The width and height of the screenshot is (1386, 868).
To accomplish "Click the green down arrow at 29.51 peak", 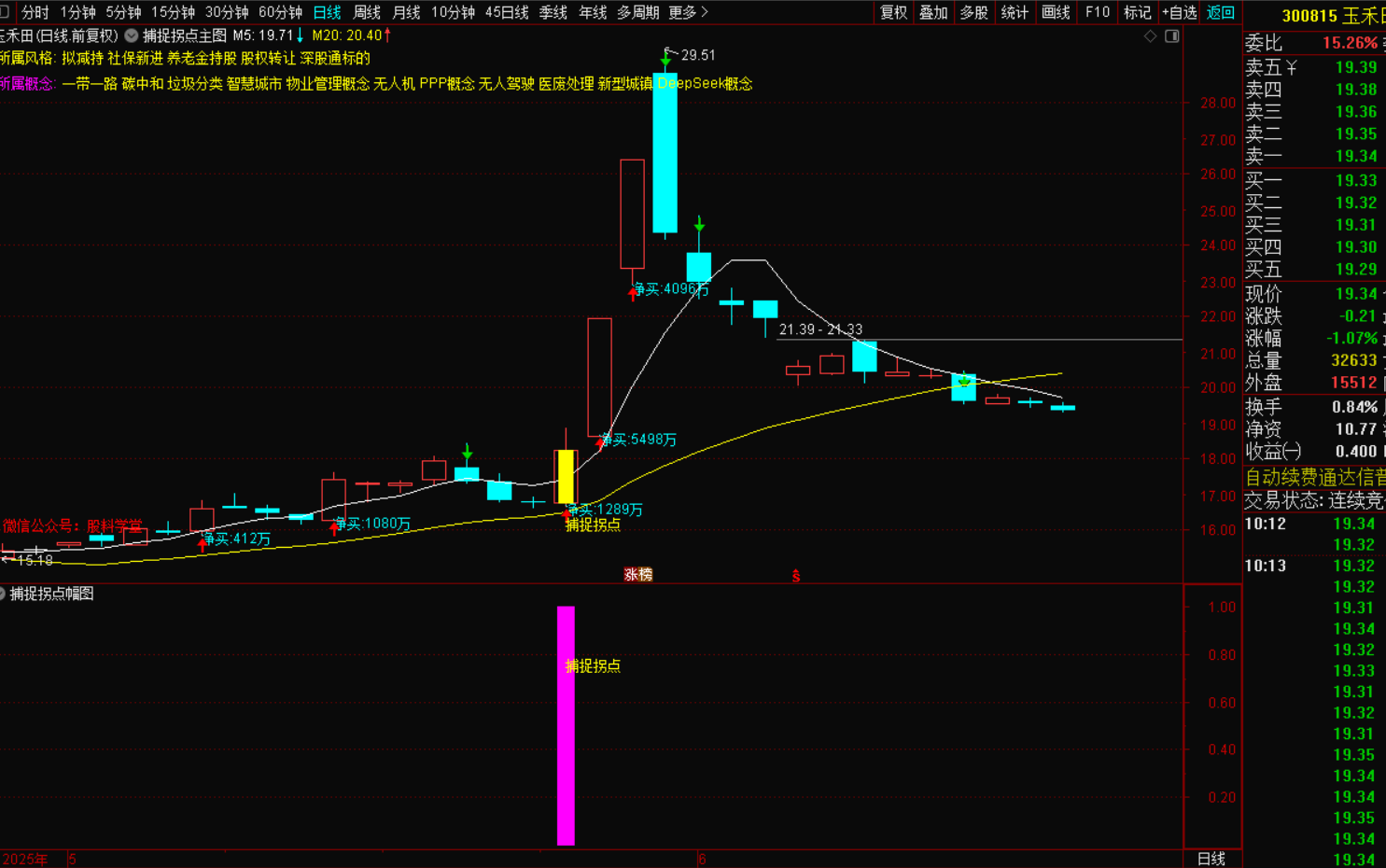I will (665, 60).
